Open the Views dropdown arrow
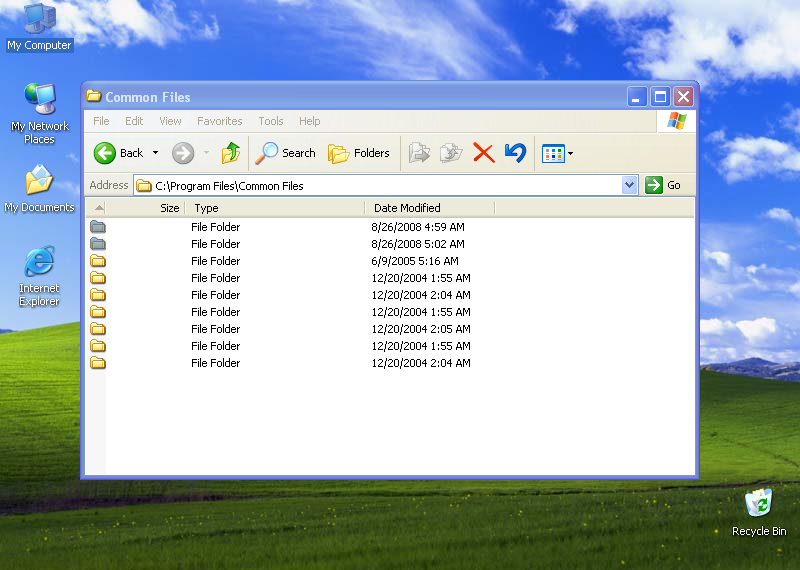This screenshot has width=800, height=570. pos(570,153)
